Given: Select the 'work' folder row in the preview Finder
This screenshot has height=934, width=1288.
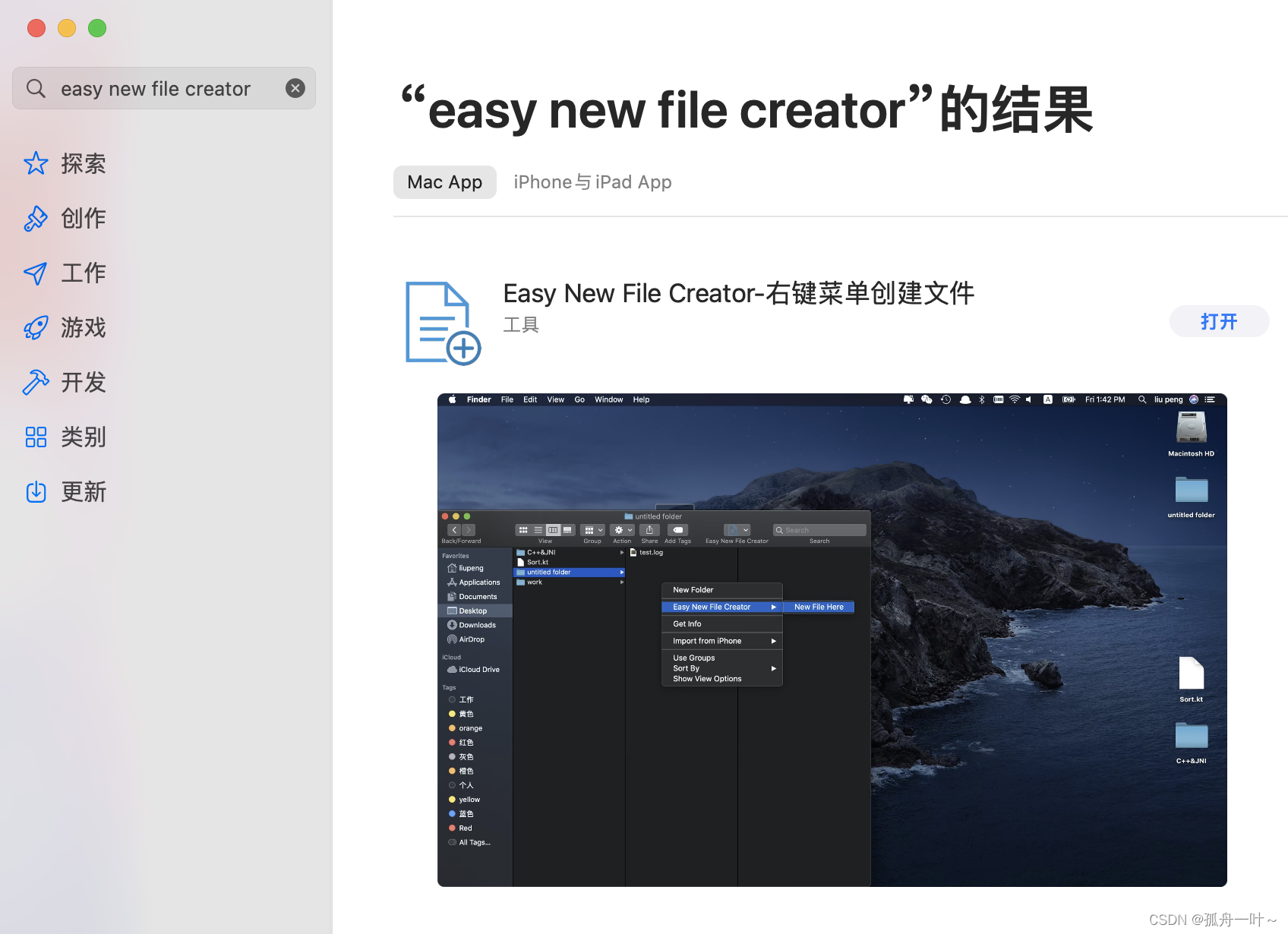Looking at the screenshot, I should coord(570,582).
